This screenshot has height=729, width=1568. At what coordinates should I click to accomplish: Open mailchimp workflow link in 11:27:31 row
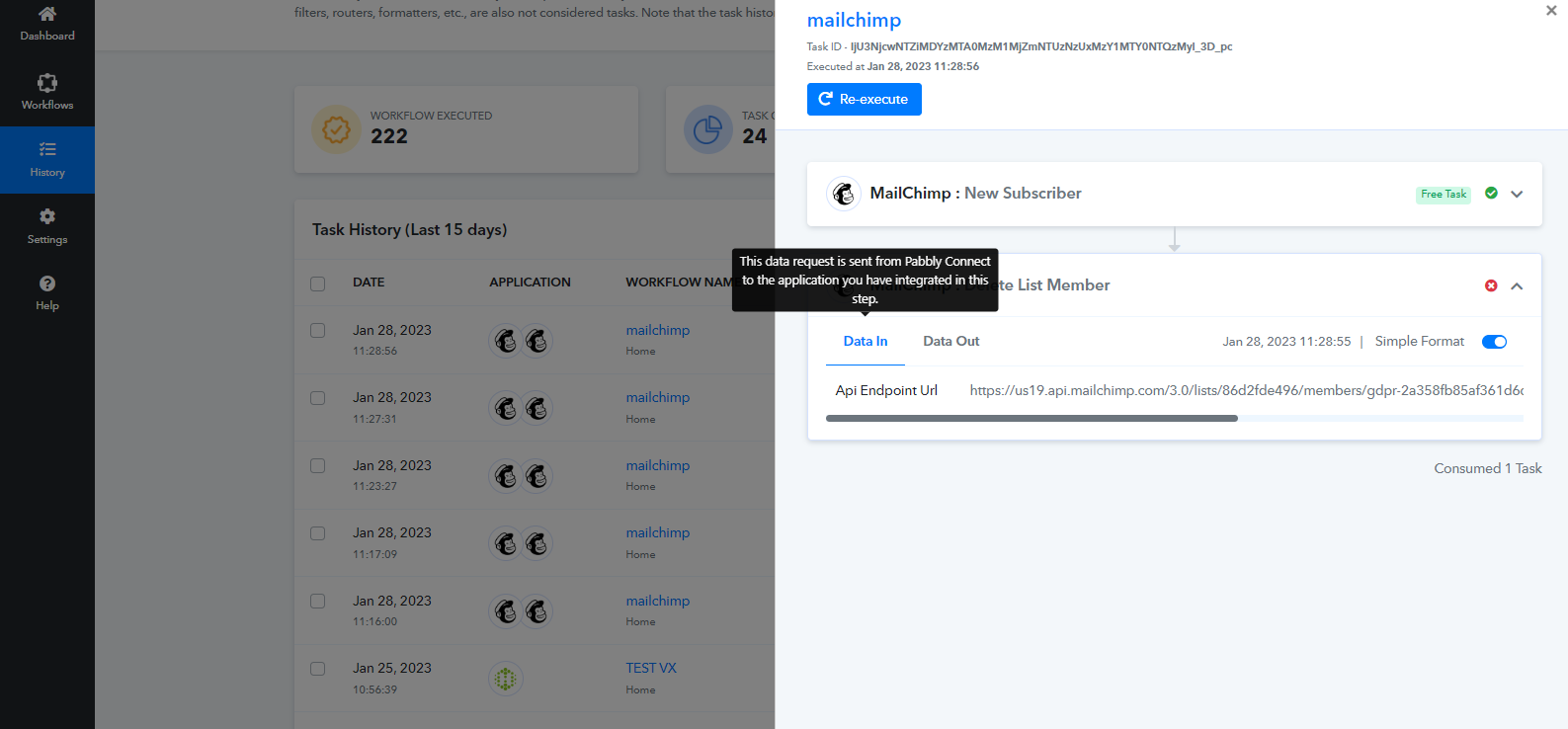[658, 397]
